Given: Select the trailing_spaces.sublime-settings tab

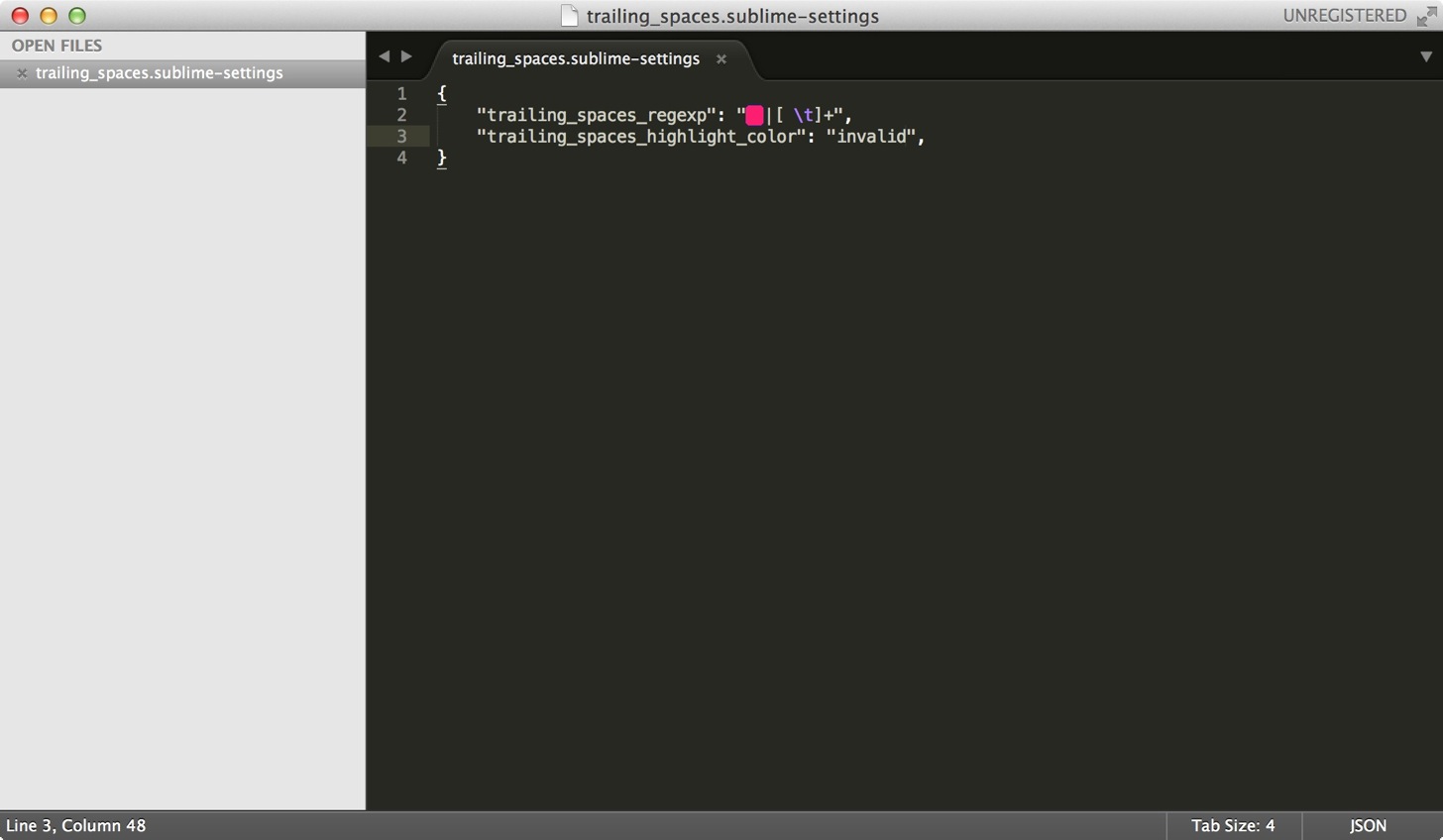Looking at the screenshot, I should click(x=576, y=58).
